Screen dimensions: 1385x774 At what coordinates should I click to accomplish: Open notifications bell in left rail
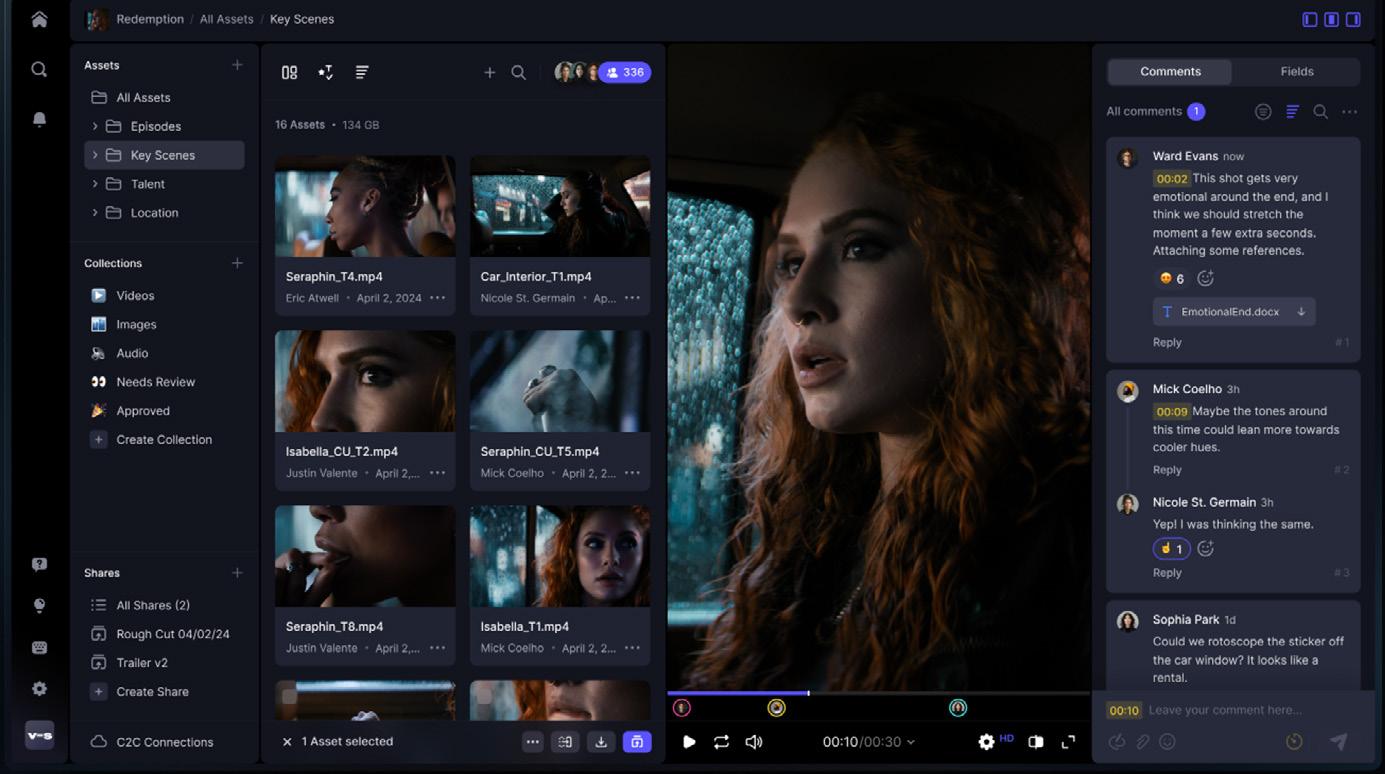click(x=39, y=119)
